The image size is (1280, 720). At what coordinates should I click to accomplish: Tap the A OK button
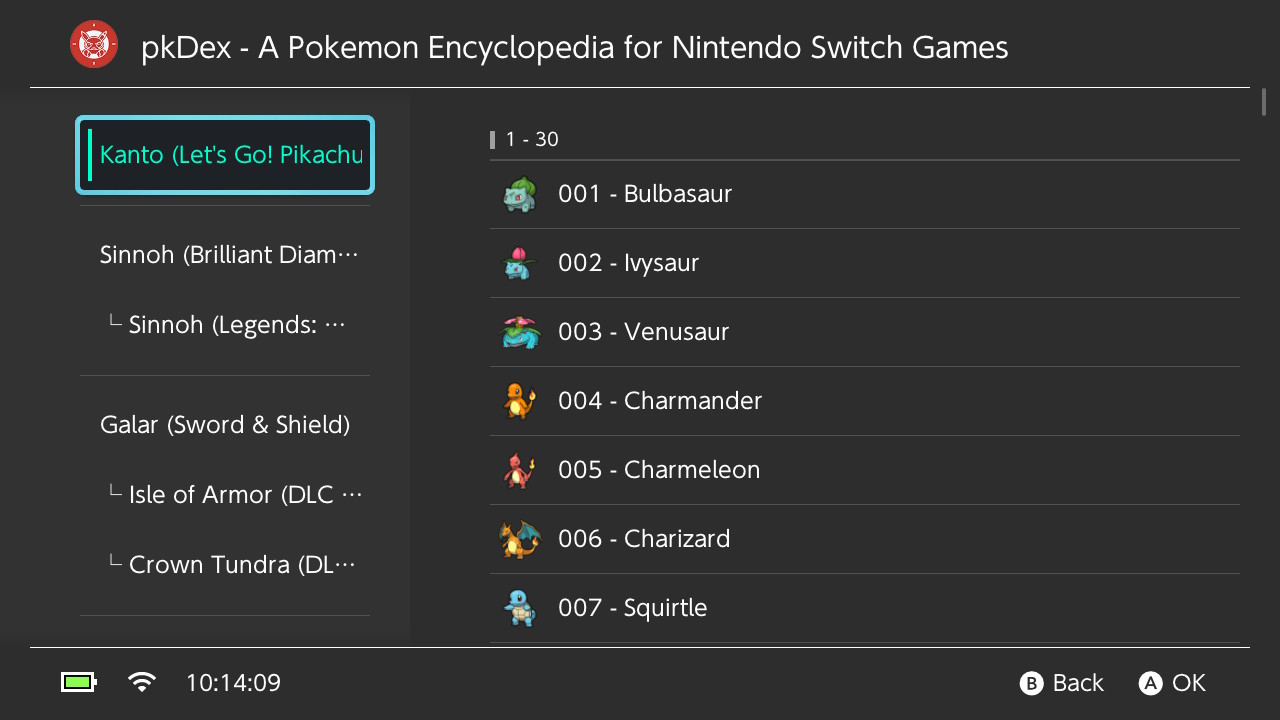pyautogui.click(x=1173, y=683)
